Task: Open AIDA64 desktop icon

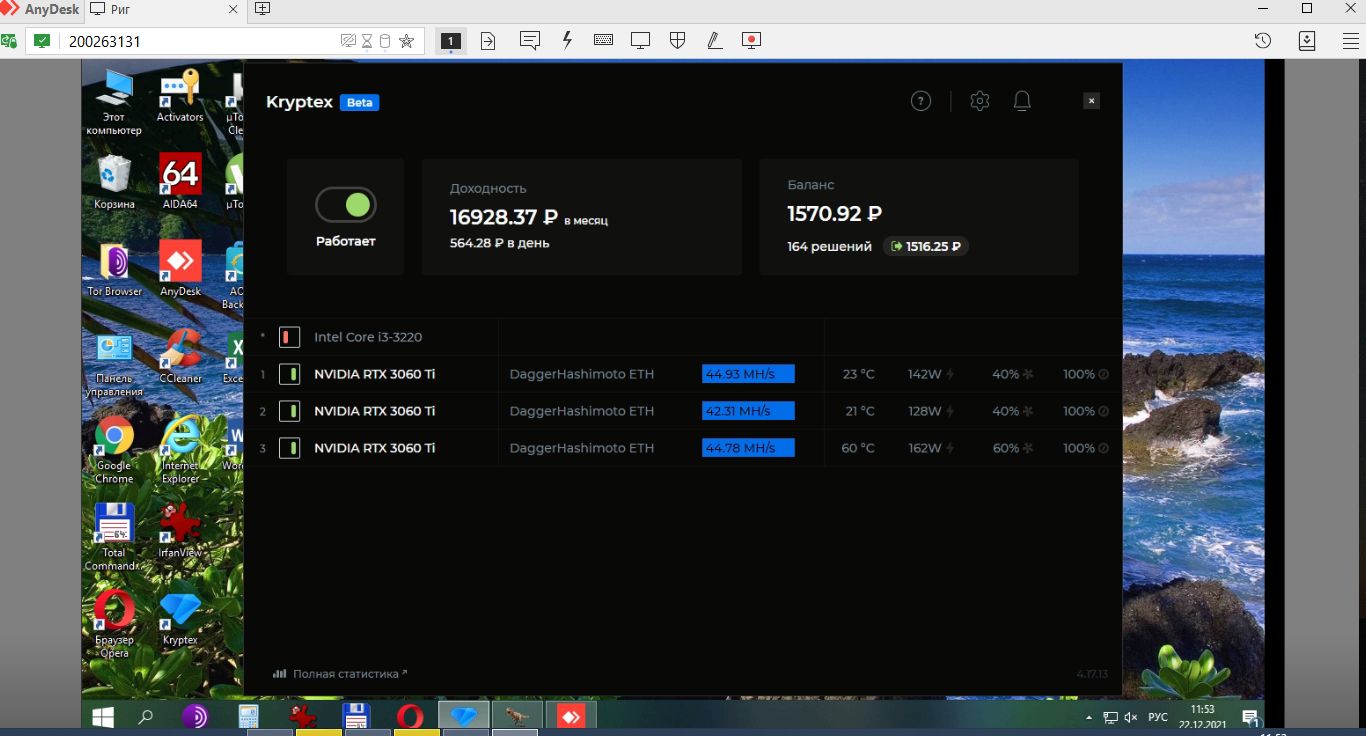Action: tap(180, 181)
